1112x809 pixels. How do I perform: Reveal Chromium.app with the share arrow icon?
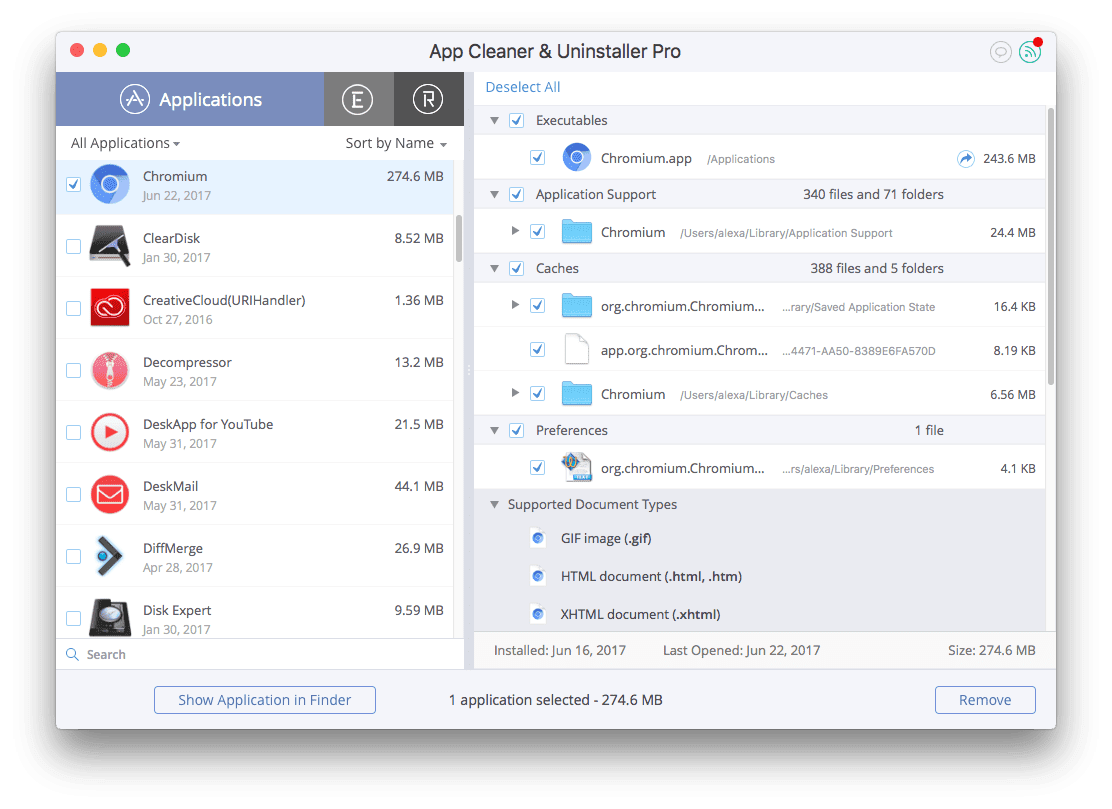click(x=965, y=159)
